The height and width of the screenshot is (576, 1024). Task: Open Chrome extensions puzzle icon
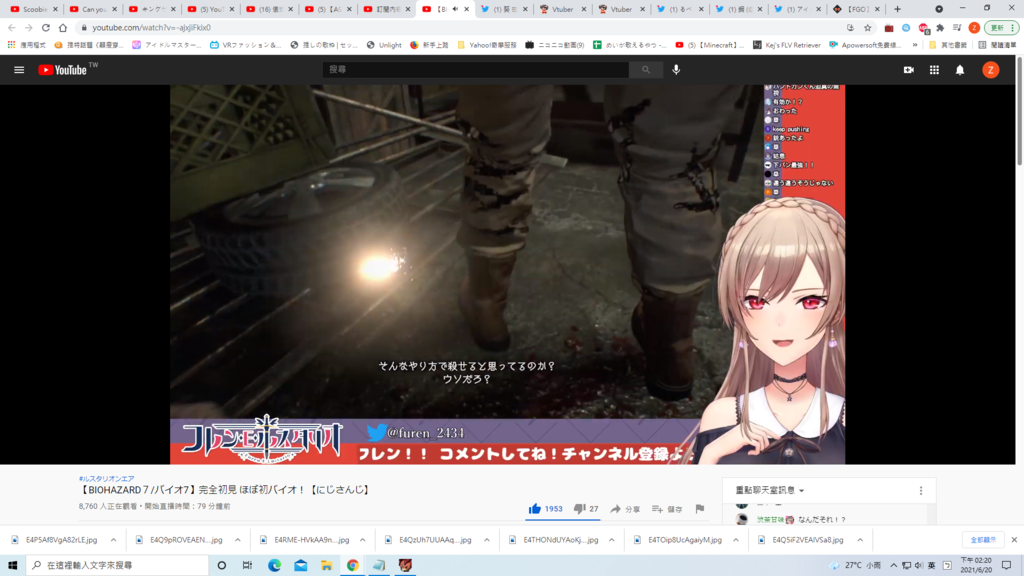(x=940, y=27)
